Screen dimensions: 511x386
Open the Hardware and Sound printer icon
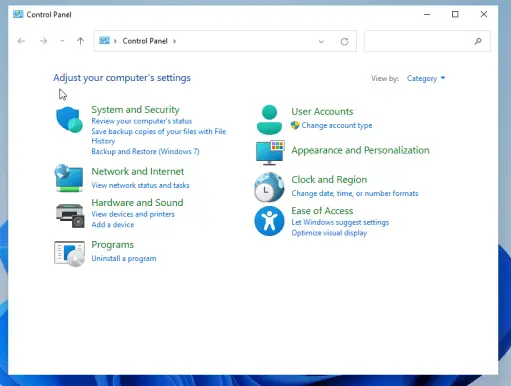point(70,216)
